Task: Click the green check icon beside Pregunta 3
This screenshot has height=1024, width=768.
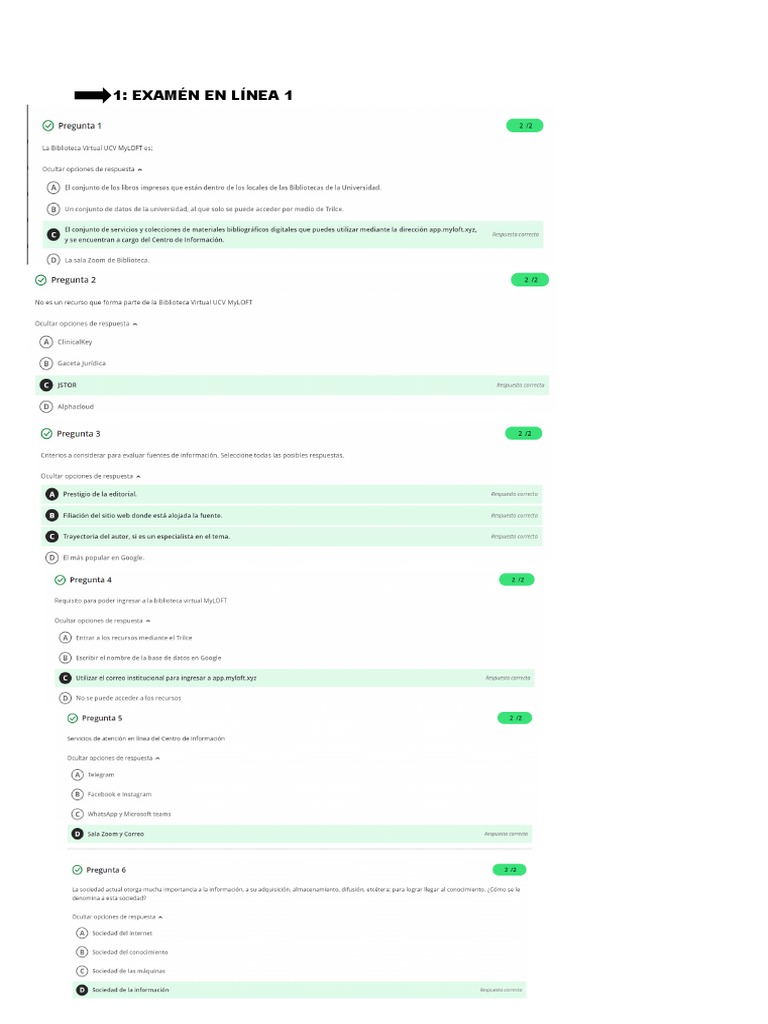Action: tap(46, 434)
